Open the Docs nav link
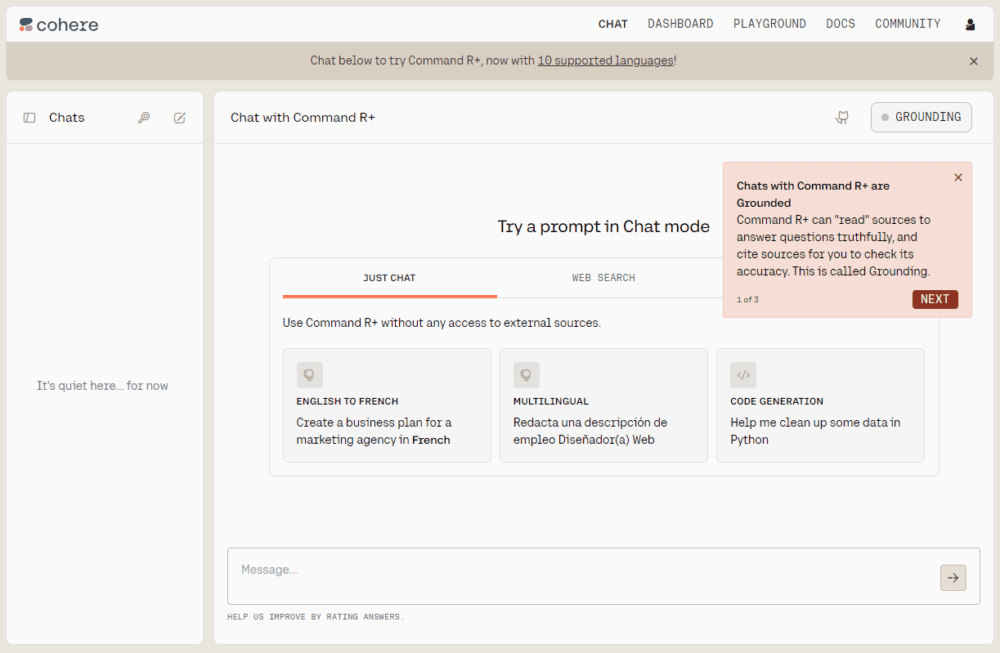The height and width of the screenshot is (653, 1000). click(x=841, y=24)
